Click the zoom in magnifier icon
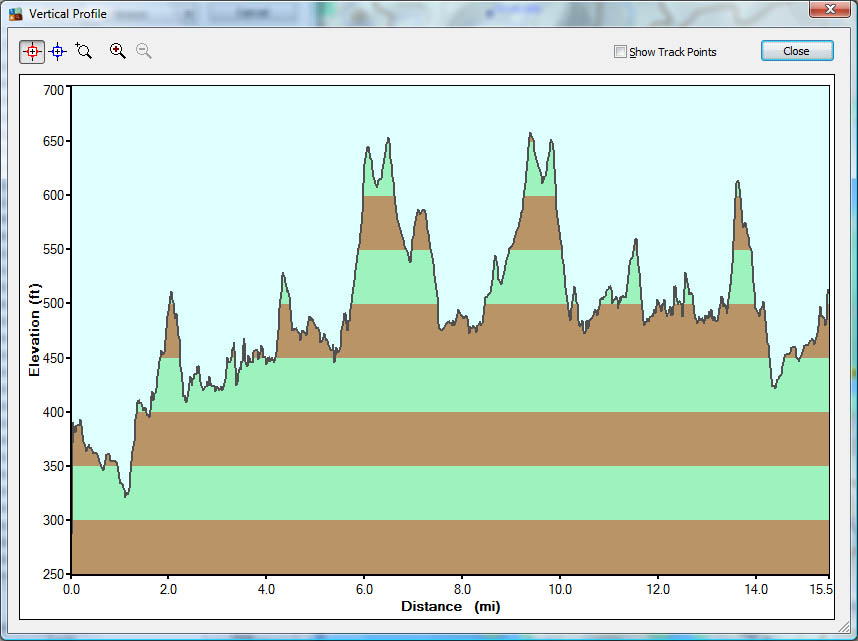Viewport: 858px width, 641px height. 118,51
